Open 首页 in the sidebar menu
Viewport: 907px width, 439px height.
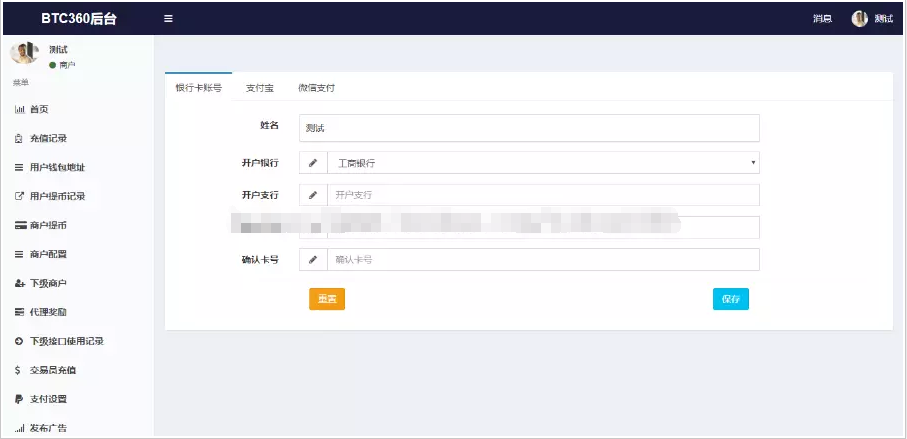[x=39, y=109]
